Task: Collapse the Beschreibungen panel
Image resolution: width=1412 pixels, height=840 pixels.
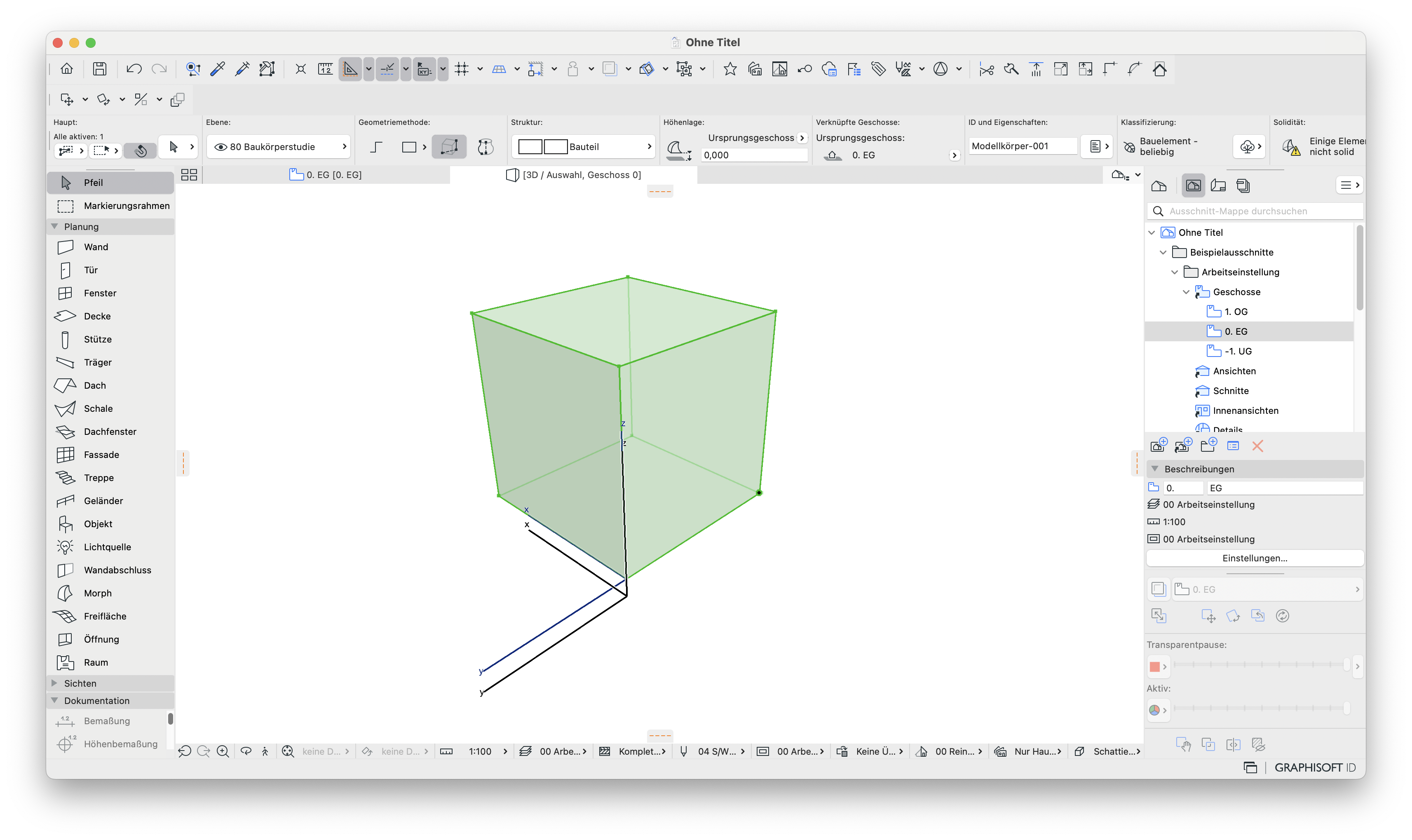Action: coord(1154,469)
